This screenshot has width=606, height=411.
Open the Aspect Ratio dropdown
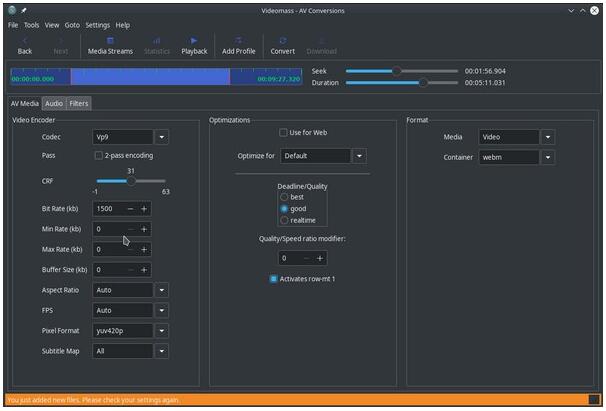click(x=131, y=290)
